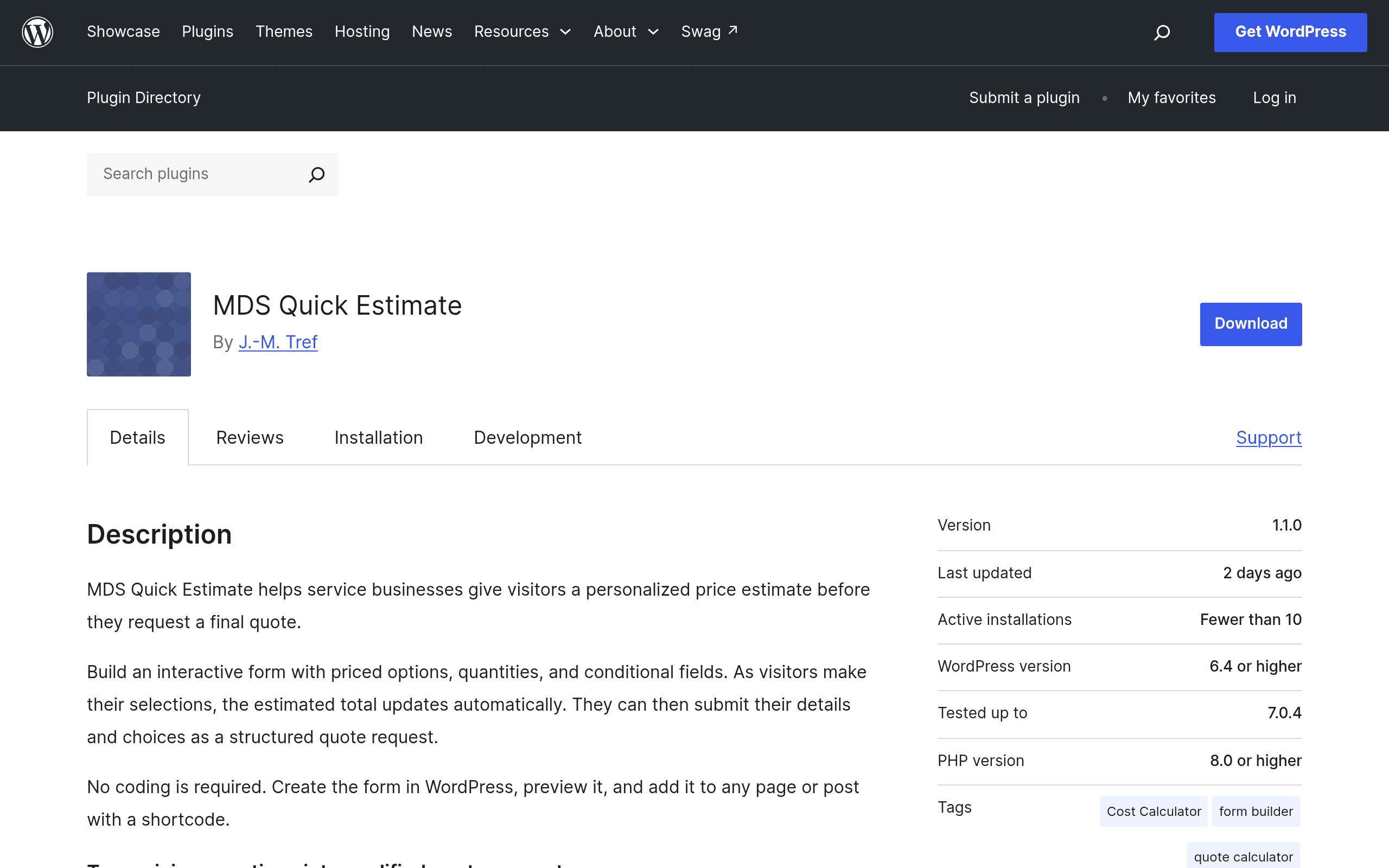Select the Details tab
Viewport: 1389px width, 868px height.
(138, 437)
